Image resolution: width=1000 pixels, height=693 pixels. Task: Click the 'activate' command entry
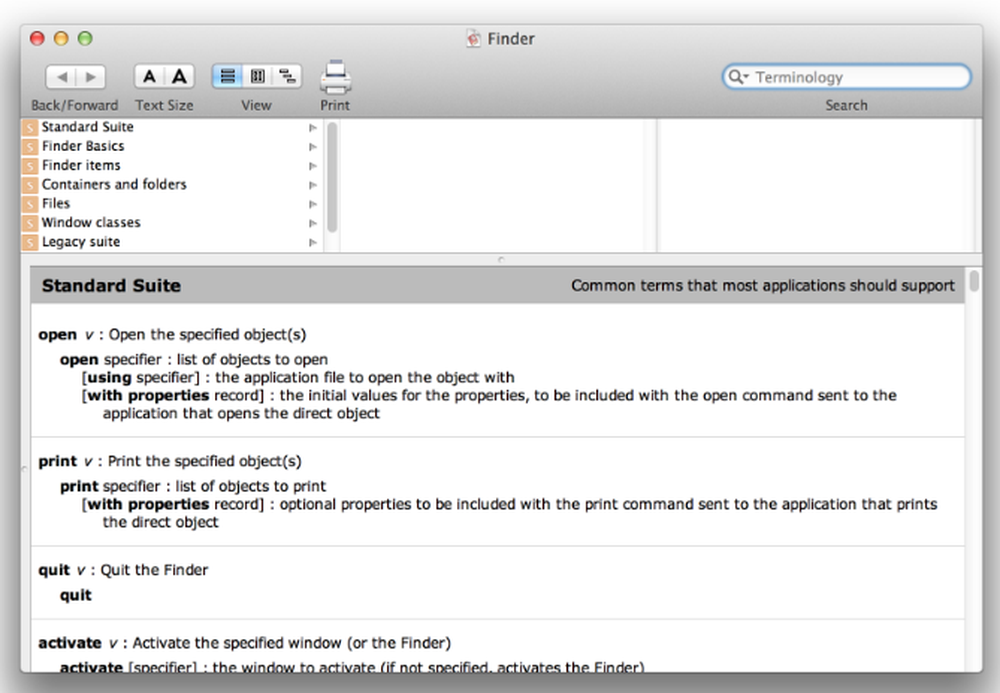70,643
